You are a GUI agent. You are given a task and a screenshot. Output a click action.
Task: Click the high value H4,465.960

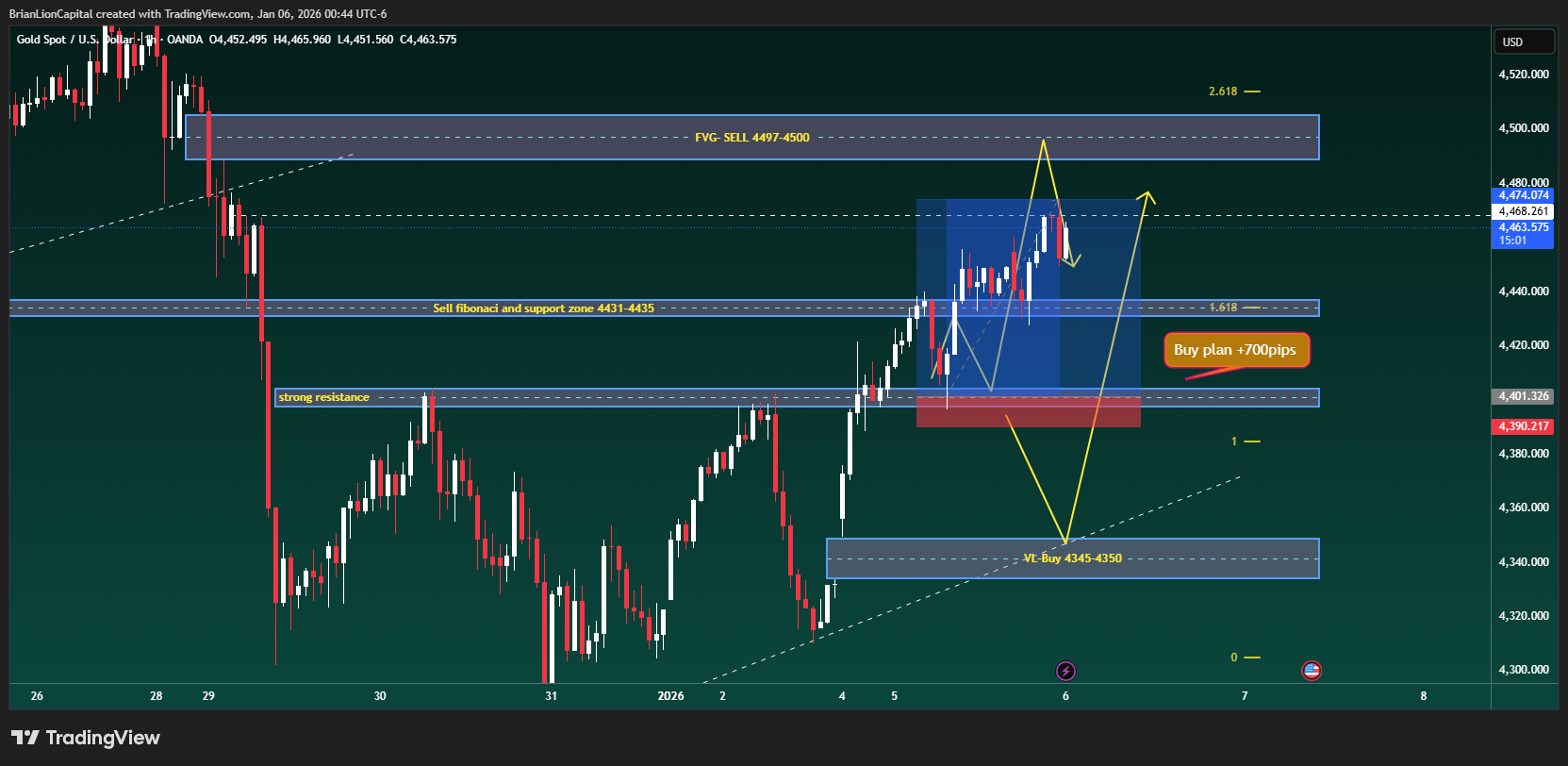click(x=303, y=40)
